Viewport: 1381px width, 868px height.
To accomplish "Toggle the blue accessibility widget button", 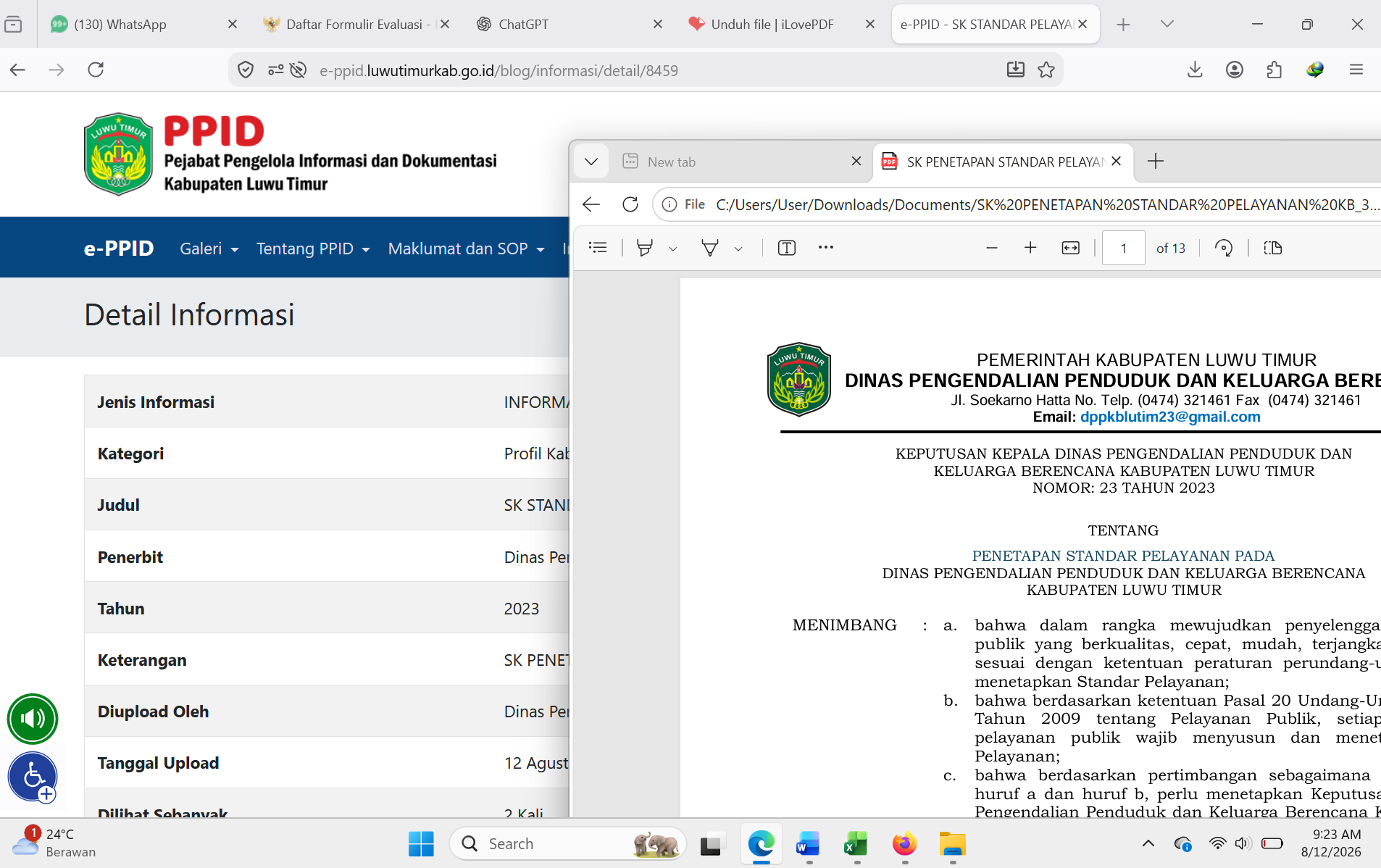I will pyautogui.click(x=33, y=777).
